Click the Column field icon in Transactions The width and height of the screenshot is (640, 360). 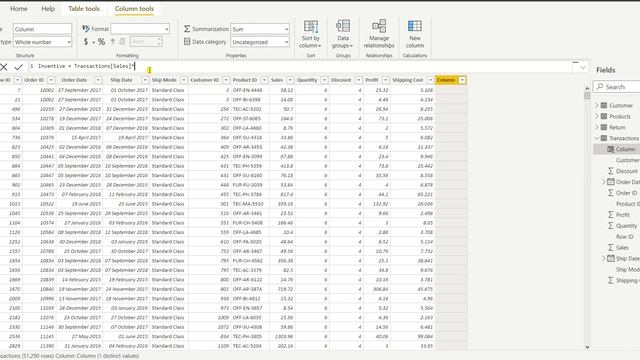(611, 149)
